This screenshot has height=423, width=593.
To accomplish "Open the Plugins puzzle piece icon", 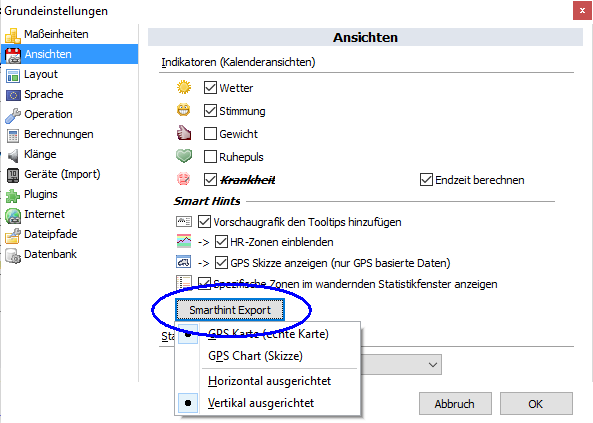I will click(x=13, y=195).
